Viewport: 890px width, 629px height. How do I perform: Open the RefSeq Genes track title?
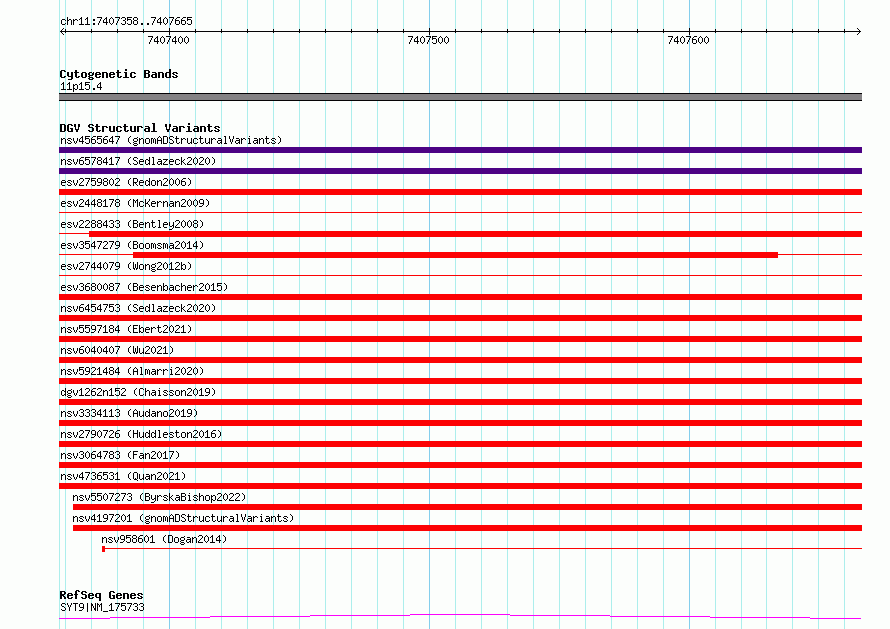[101, 595]
